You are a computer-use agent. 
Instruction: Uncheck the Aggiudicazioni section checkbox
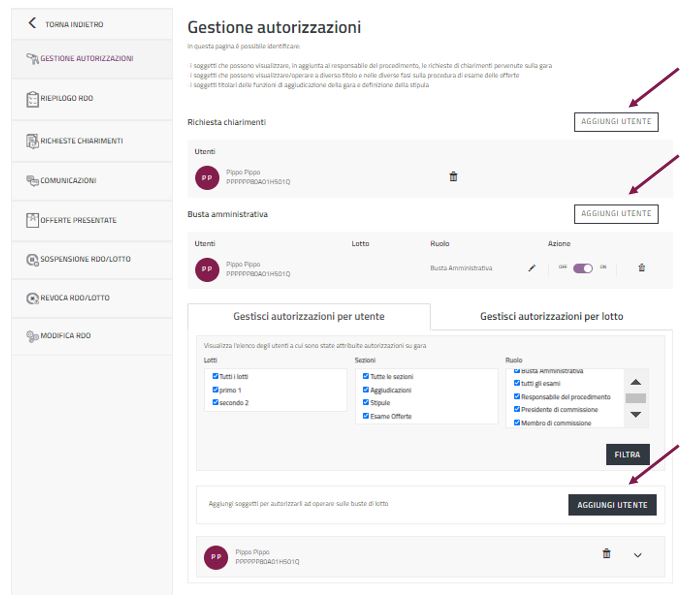[366, 389]
